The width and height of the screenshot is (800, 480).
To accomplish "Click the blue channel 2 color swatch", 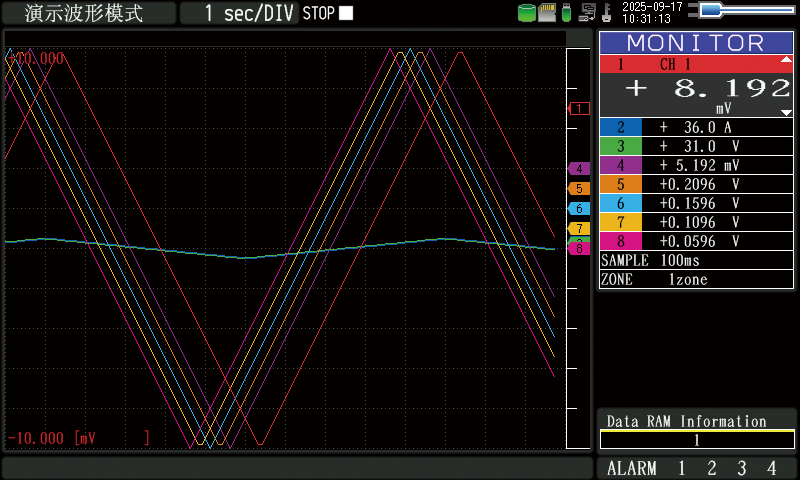I will click(621, 127).
